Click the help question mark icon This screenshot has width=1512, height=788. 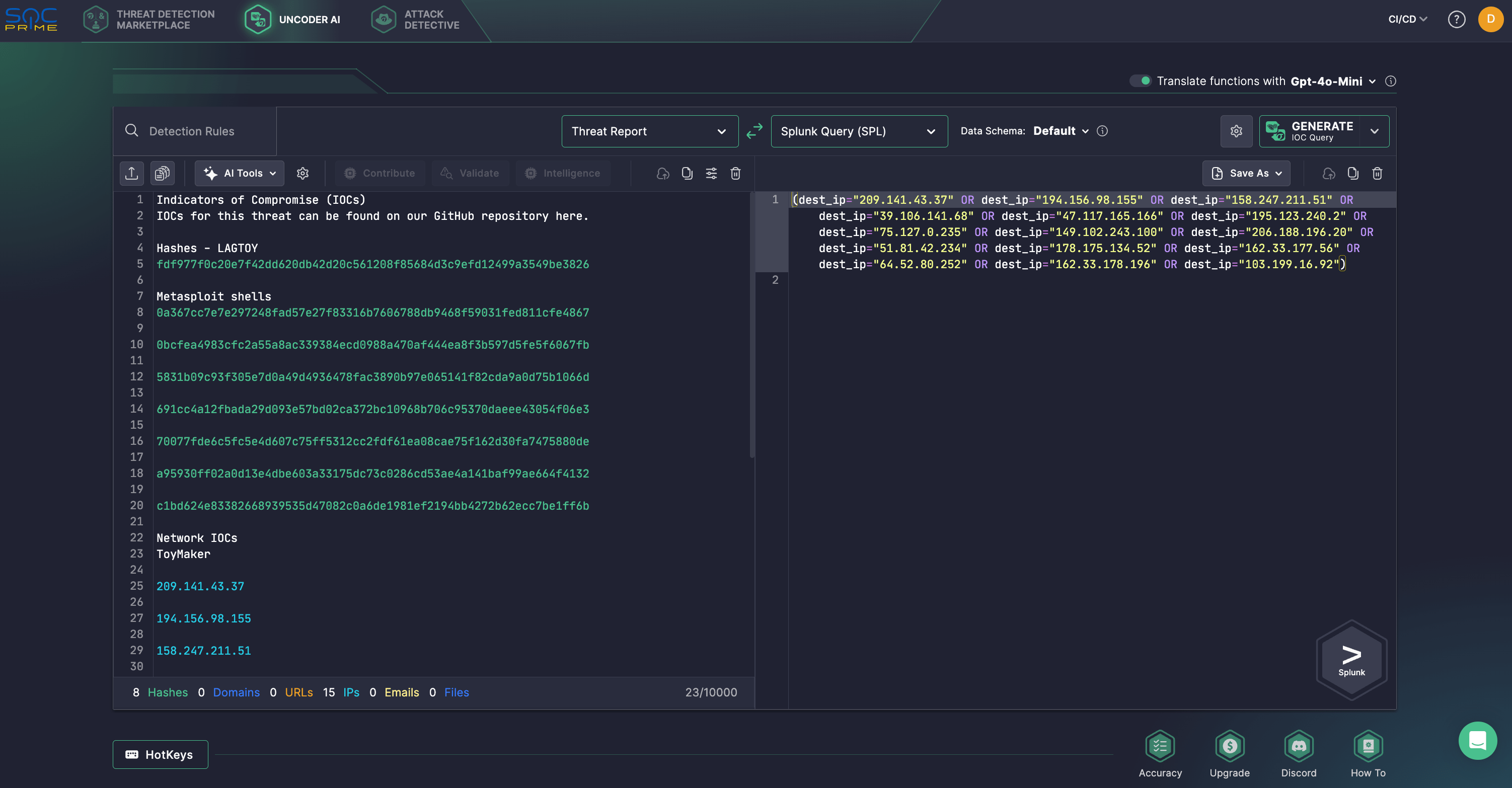tap(1456, 19)
